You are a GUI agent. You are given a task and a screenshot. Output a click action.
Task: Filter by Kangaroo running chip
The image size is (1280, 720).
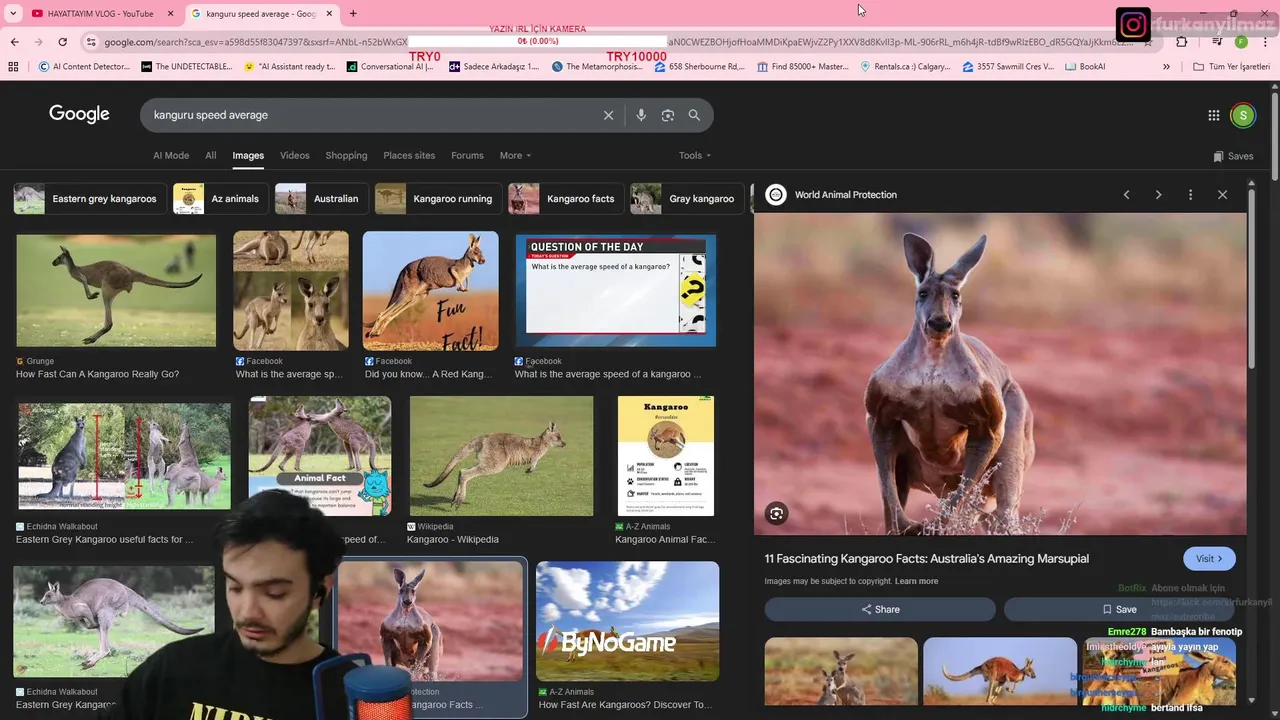tap(437, 199)
